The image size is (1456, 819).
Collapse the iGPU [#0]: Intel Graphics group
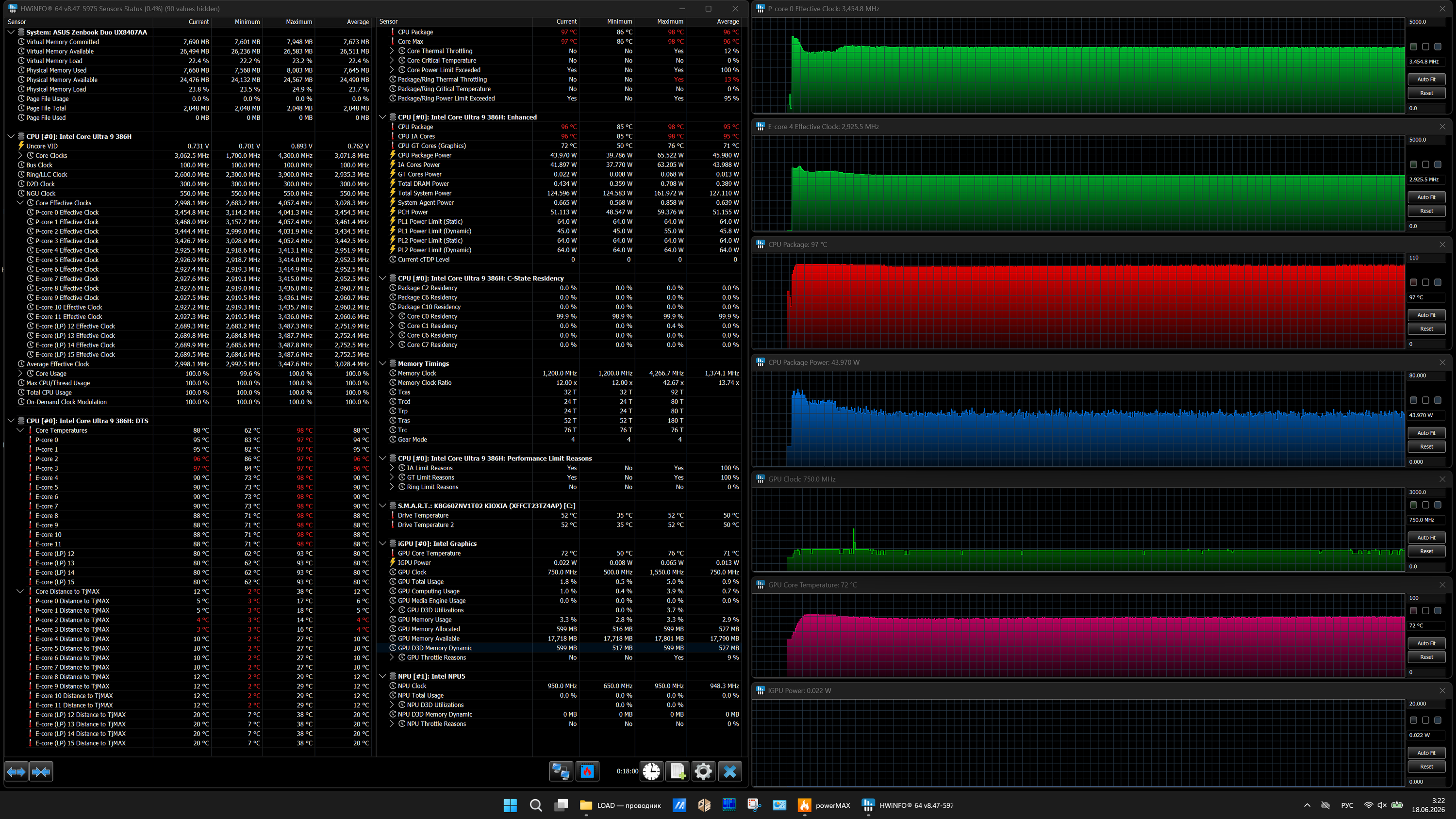(382, 544)
